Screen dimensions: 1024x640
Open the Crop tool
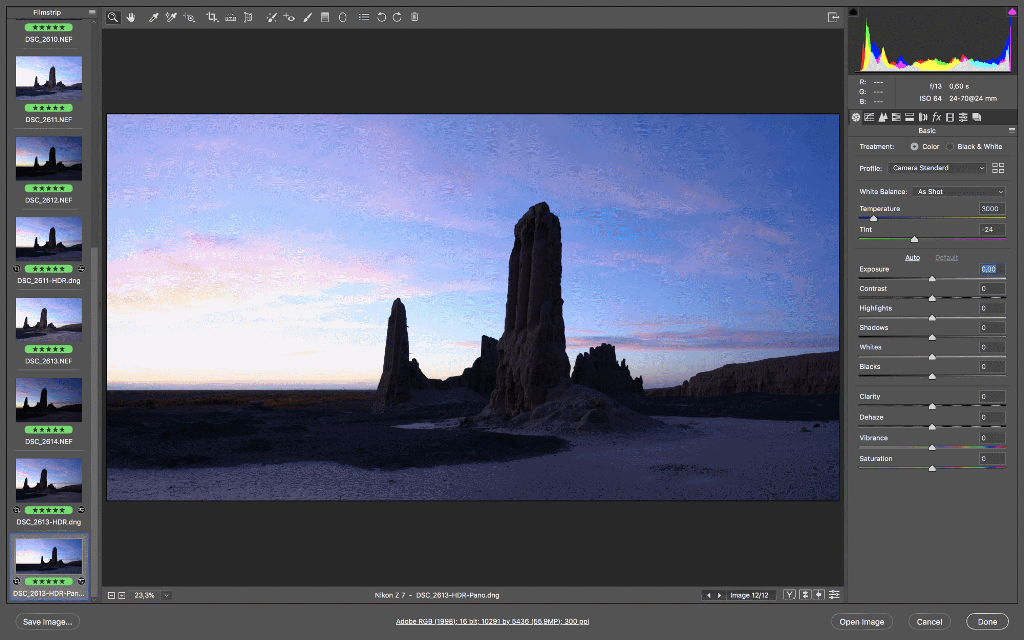click(x=210, y=17)
